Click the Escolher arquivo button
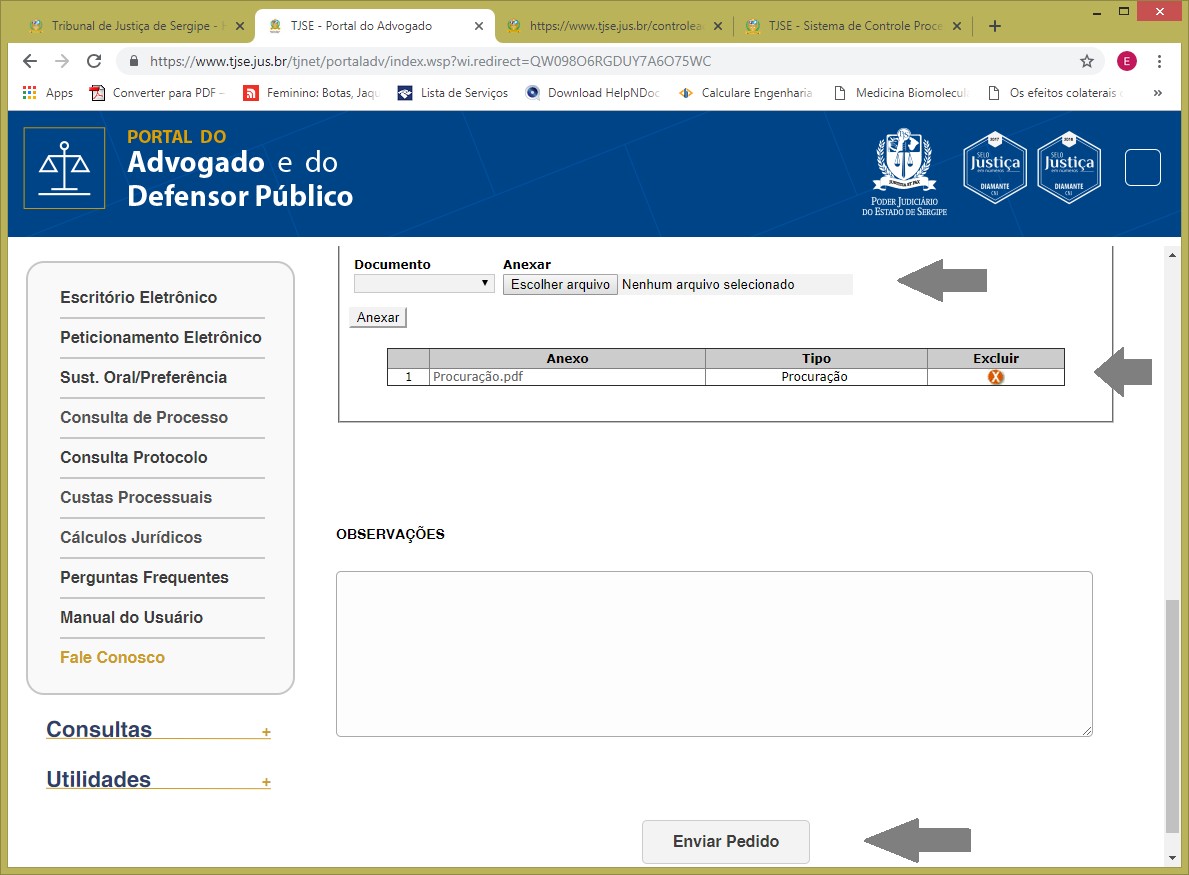 coord(560,285)
